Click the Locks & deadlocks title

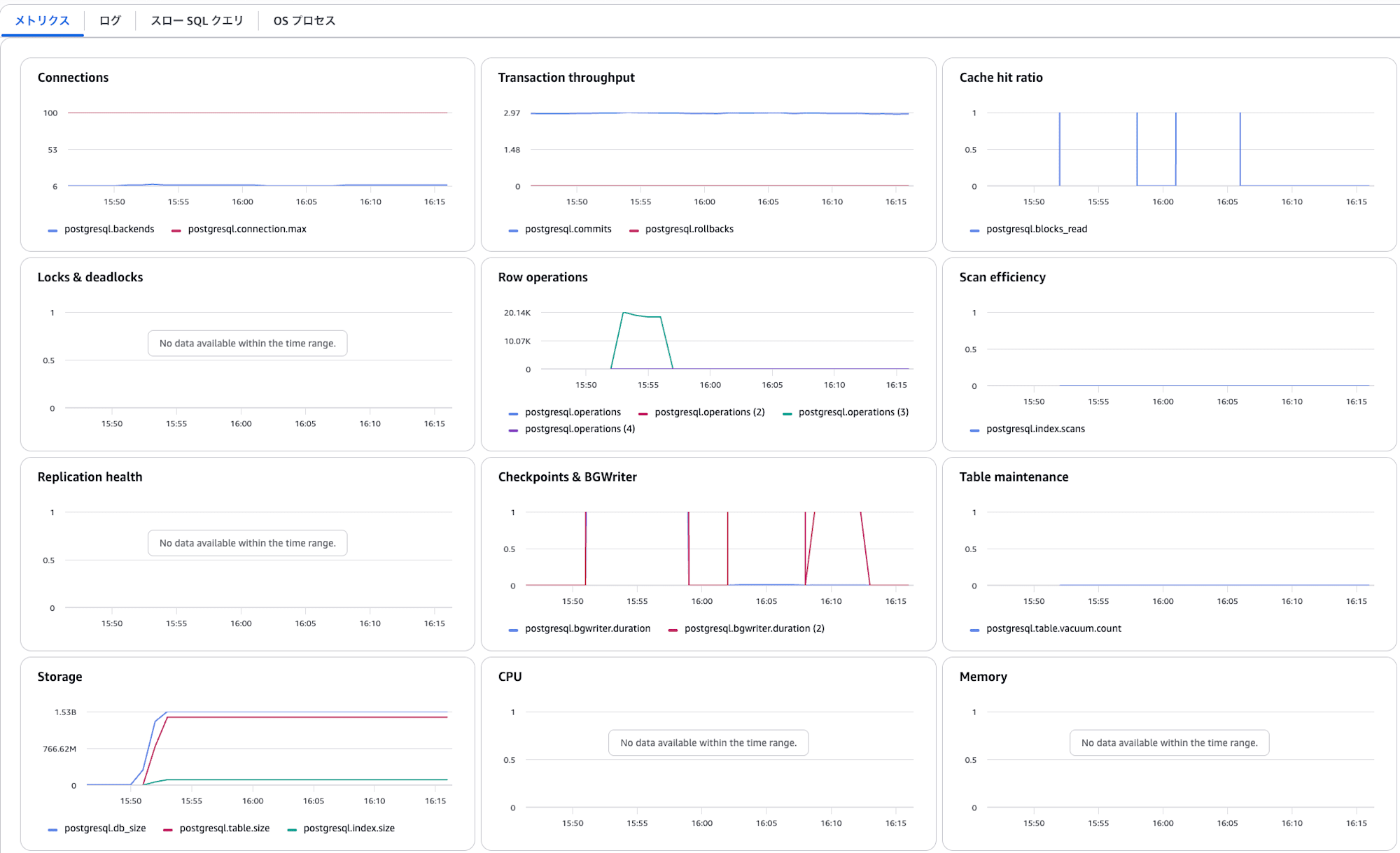90,277
